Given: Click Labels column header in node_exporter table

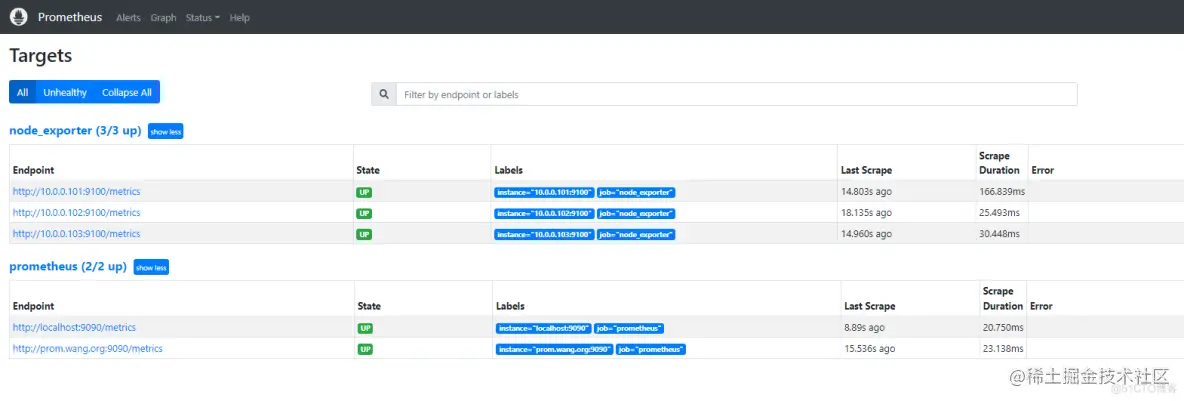Looking at the screenshot, I should pos(508,171).
